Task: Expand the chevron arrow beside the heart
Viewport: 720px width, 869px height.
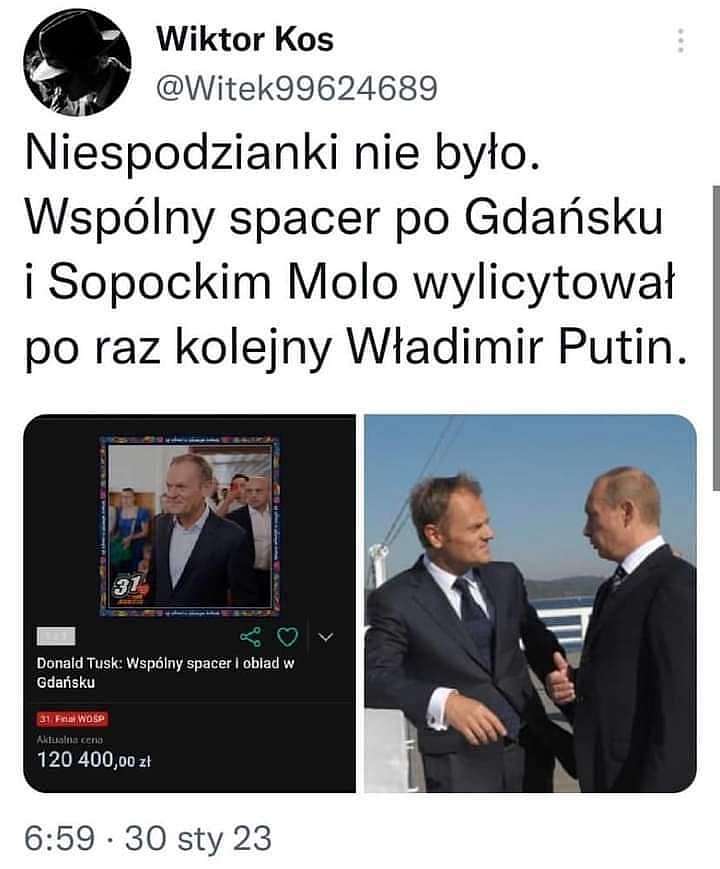Action: click(x=326, y=637)
